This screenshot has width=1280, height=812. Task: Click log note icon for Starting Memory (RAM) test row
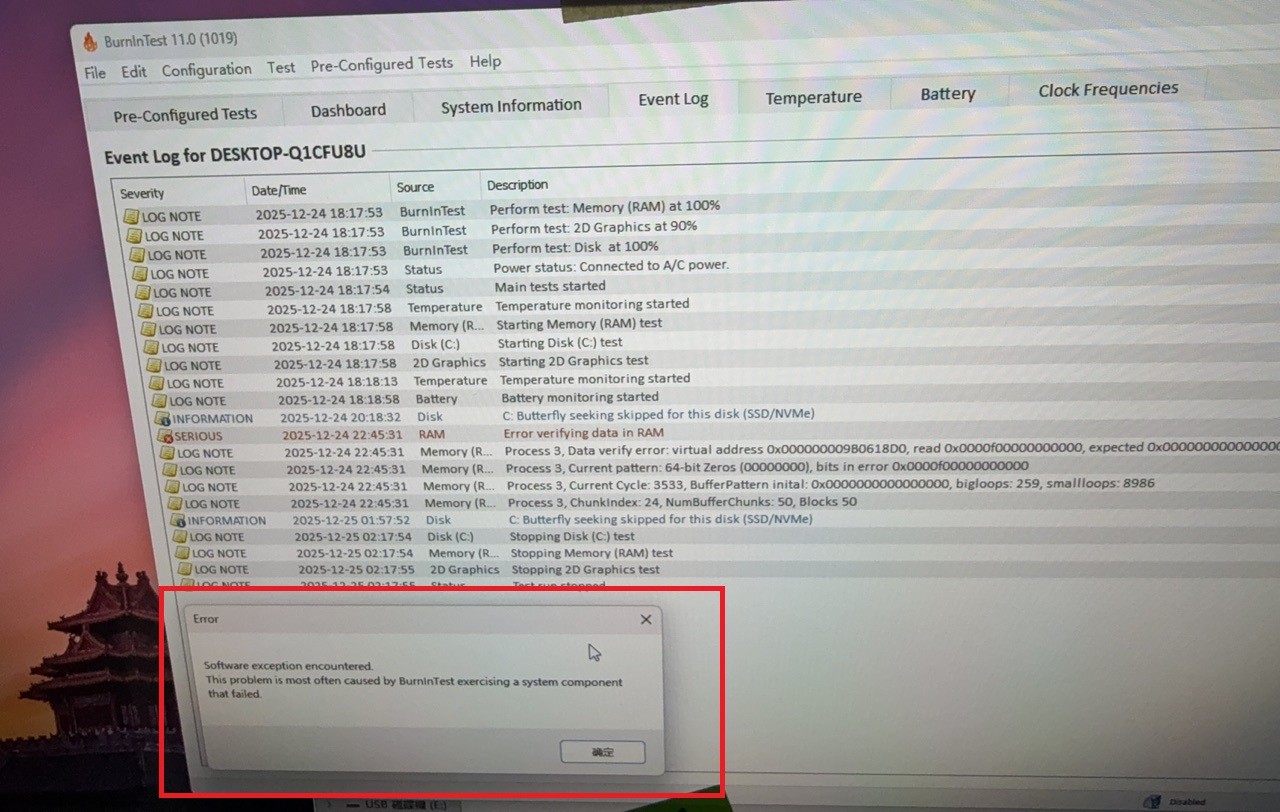pos(148,329)
